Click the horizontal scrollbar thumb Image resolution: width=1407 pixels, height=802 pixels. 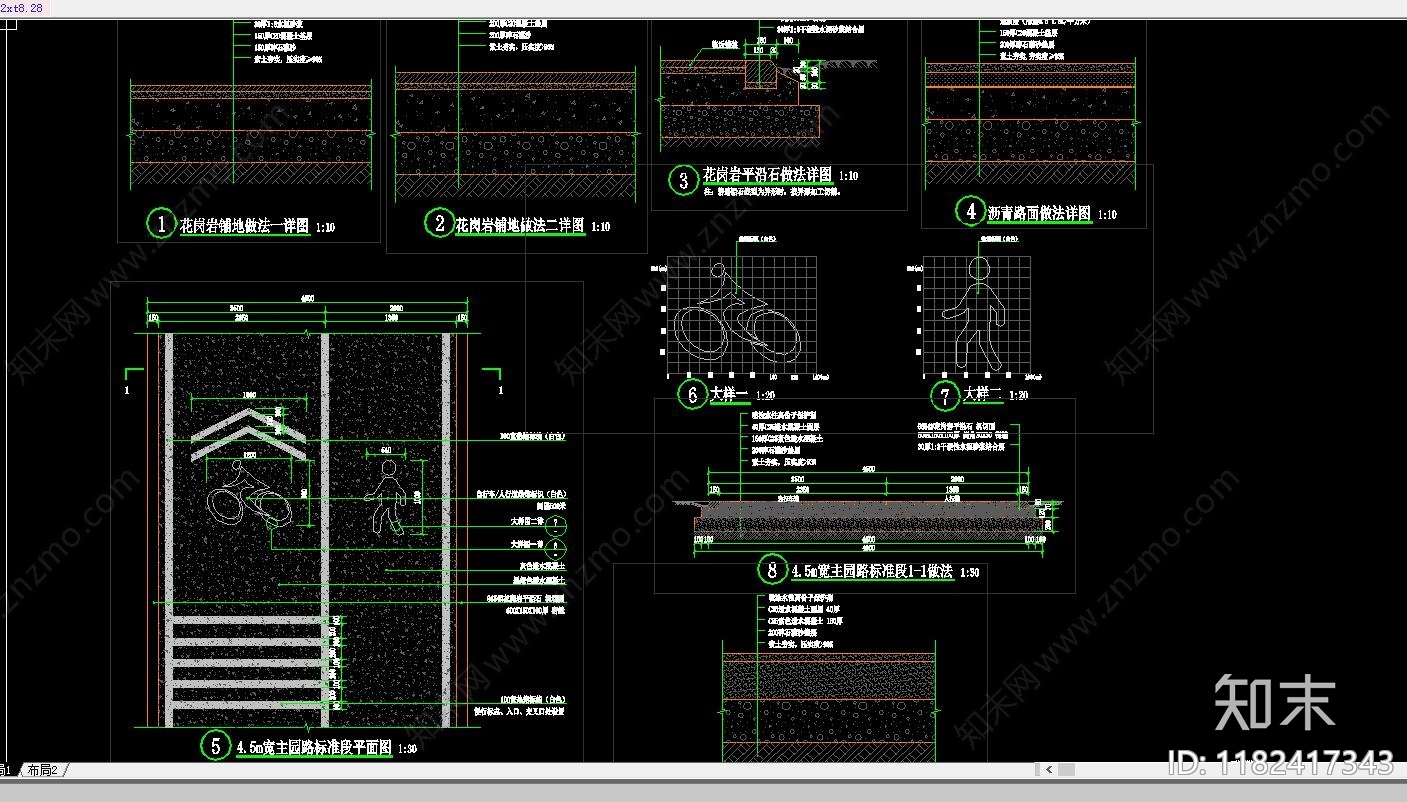coord(1066,770)
